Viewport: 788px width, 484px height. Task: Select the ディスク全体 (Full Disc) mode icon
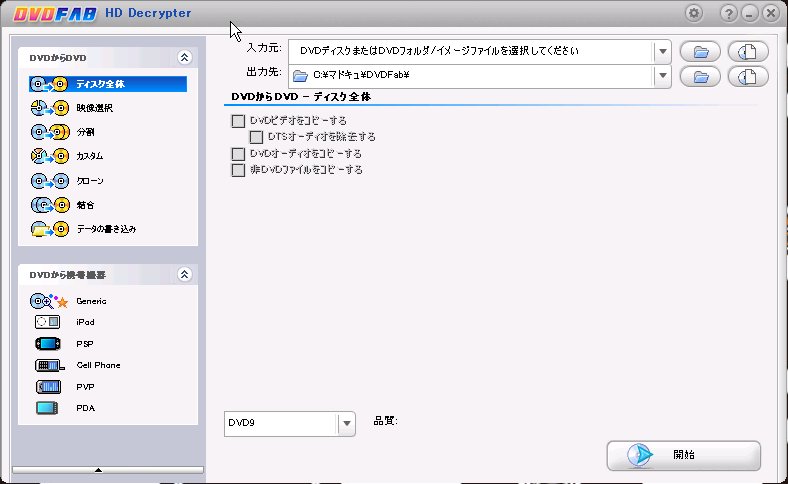point(49,84)
